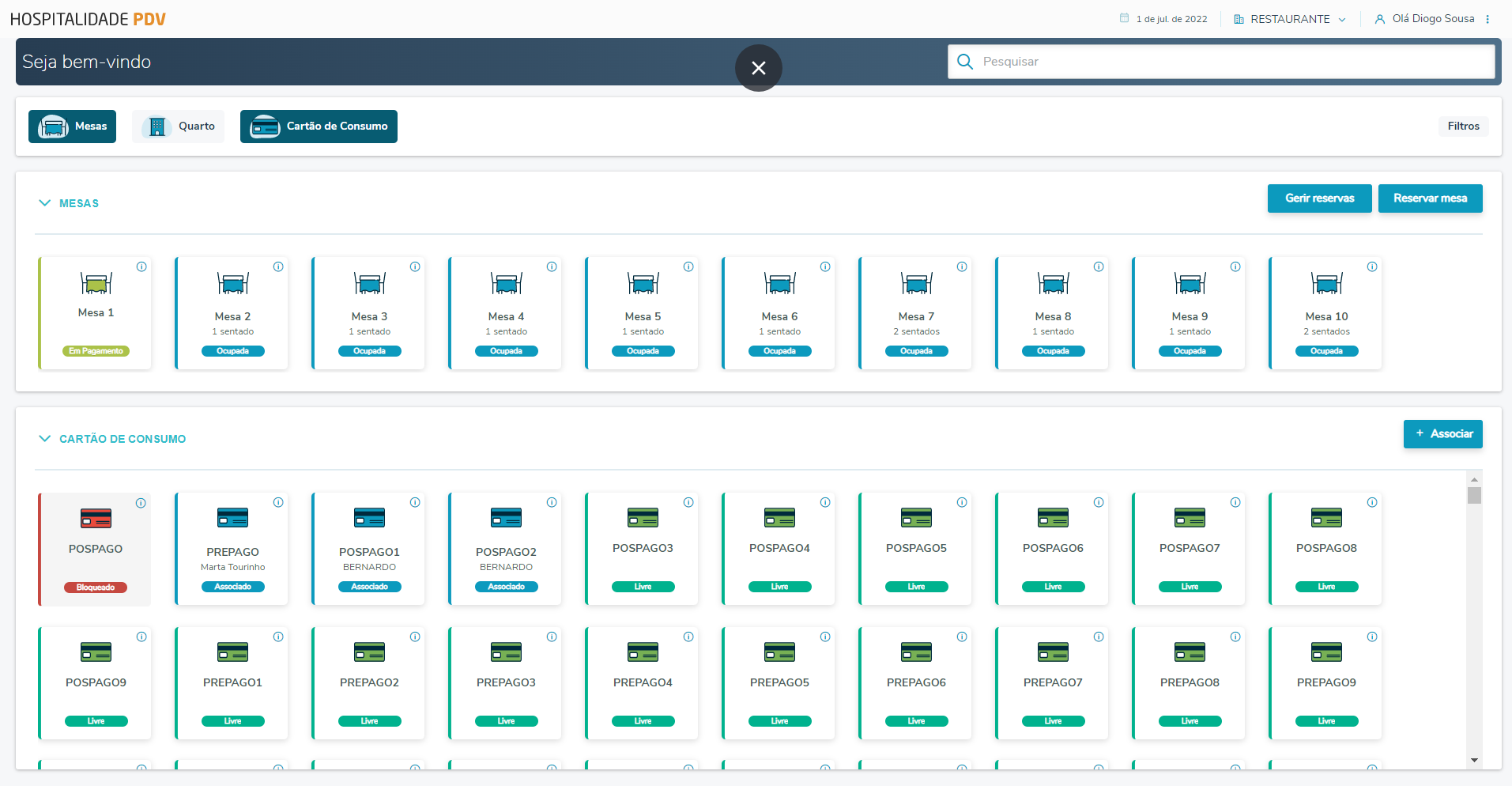
Task: Toggle the Cartão de Consumo filter
Action: [x=319, y=127]
